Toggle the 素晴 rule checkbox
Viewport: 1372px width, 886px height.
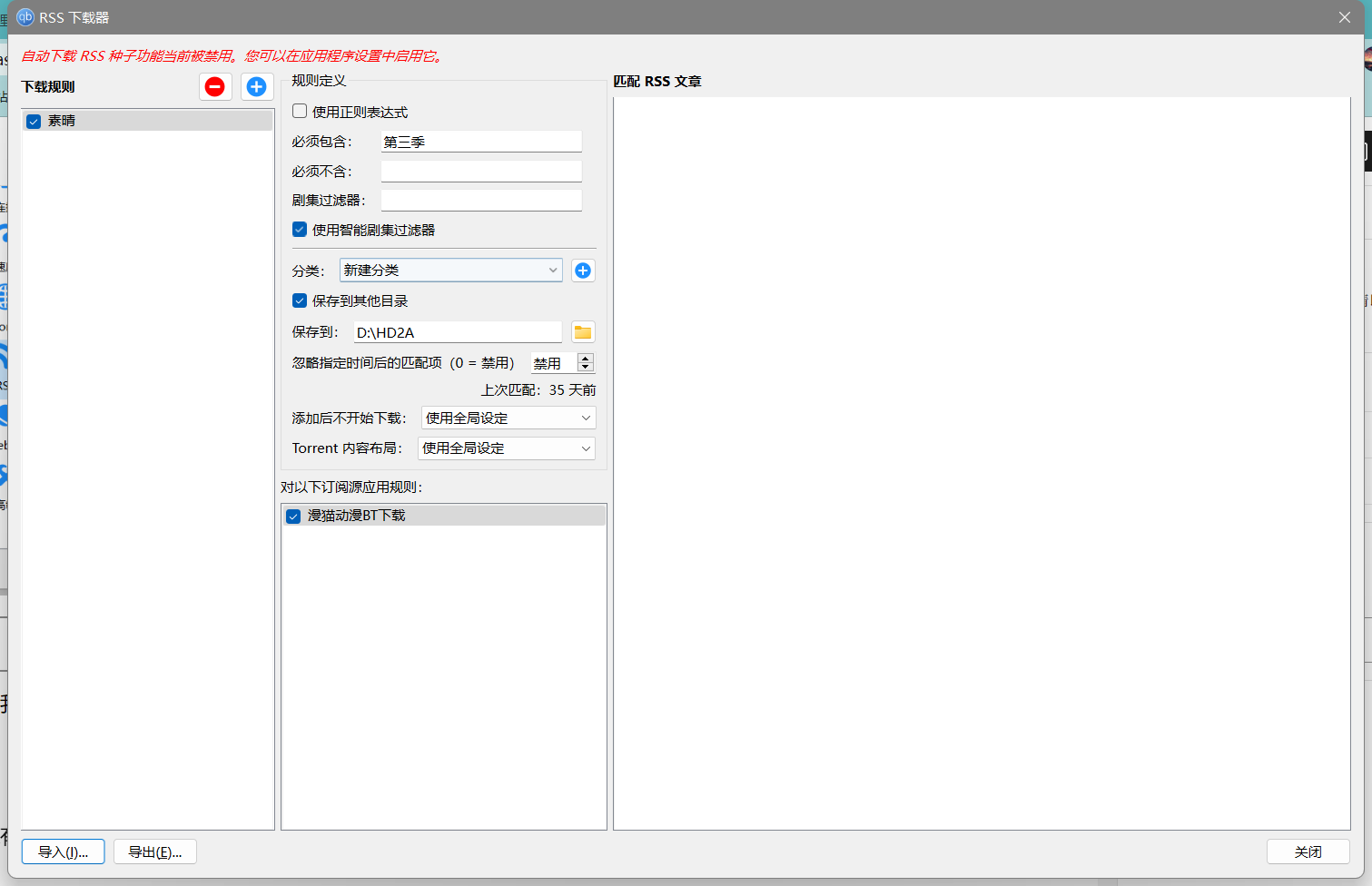pyautogui.click(x=34, y=122)
